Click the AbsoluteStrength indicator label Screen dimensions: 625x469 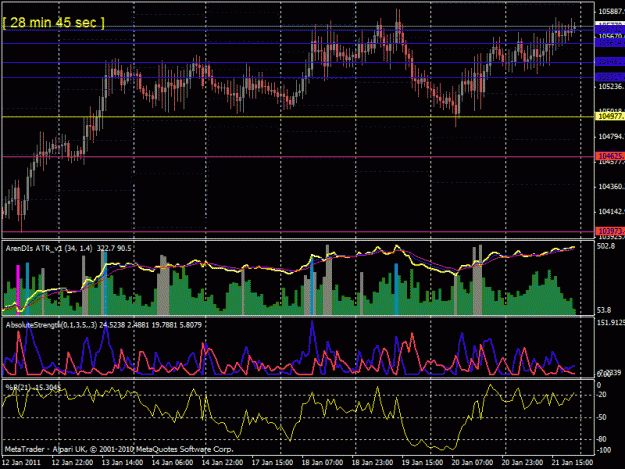(x=104, y=325)
